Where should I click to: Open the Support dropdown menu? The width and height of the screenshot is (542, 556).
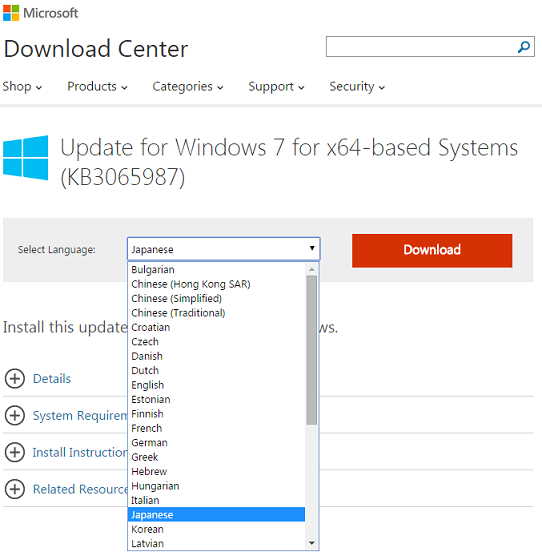[x=276, y=87]
